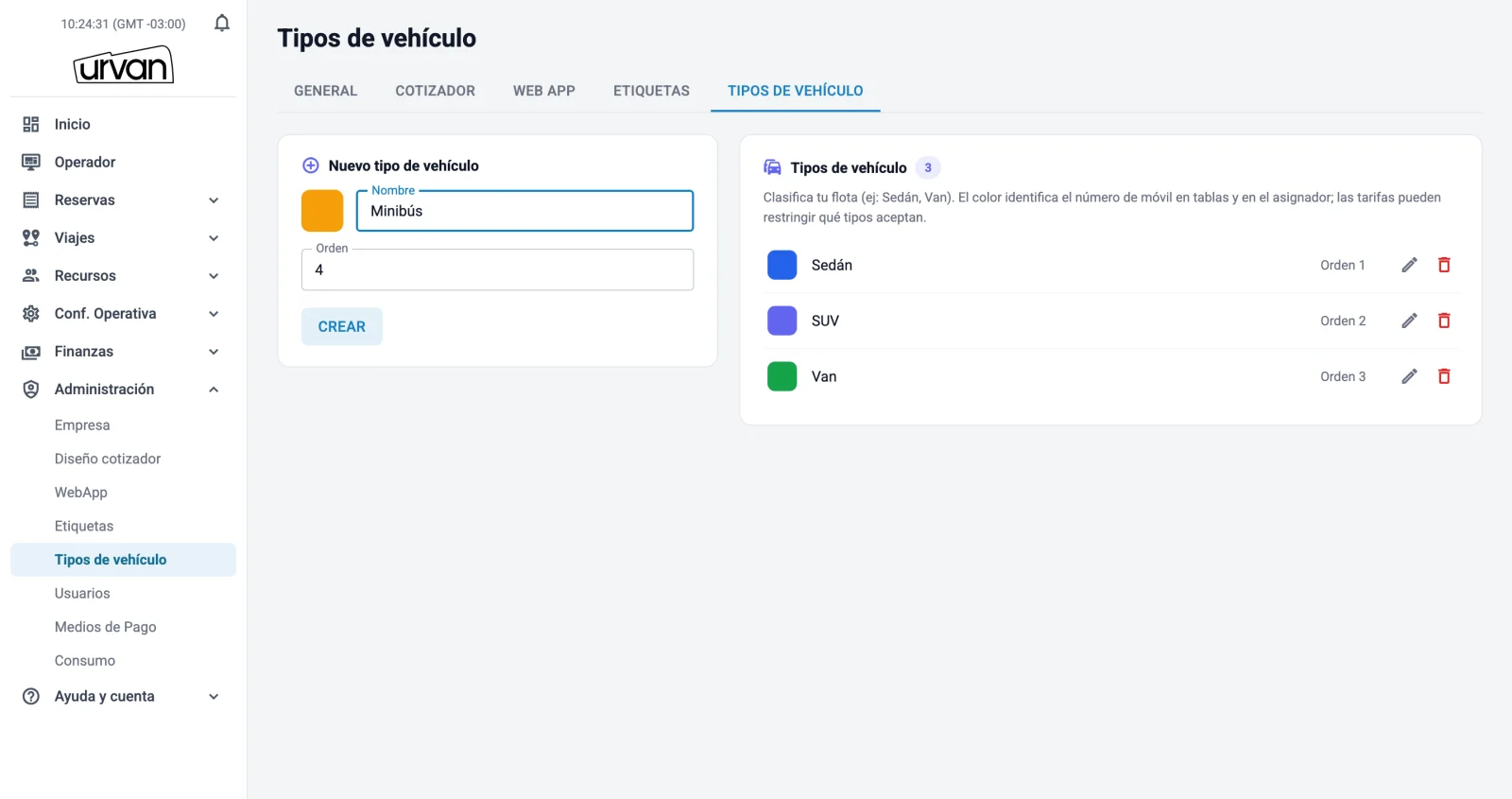Click the plus icon beside Nuevo tipo

310,165
